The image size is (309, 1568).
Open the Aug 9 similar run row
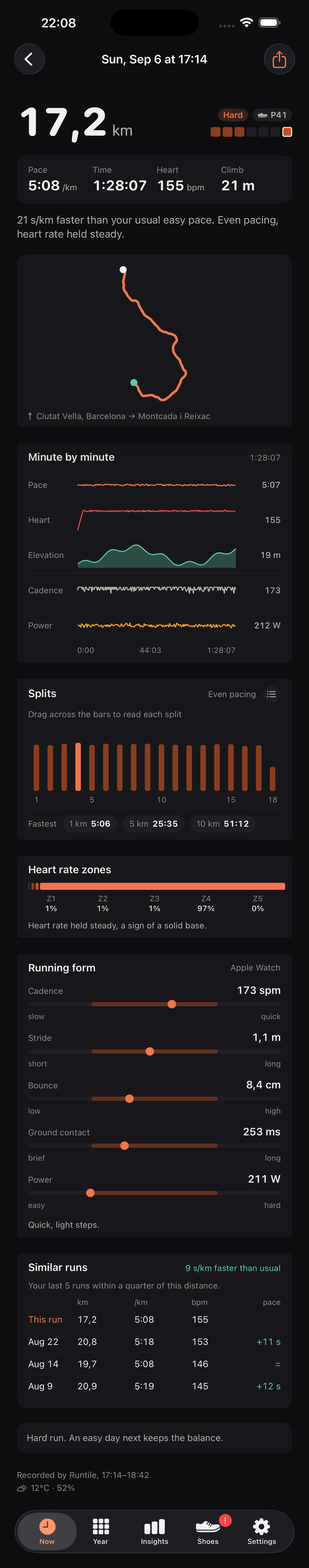point(154,1386)
